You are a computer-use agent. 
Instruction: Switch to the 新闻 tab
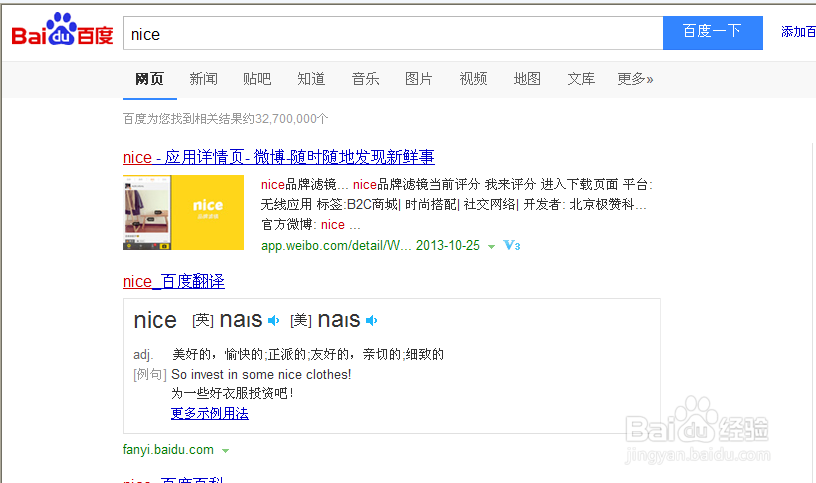coord(203,79)
